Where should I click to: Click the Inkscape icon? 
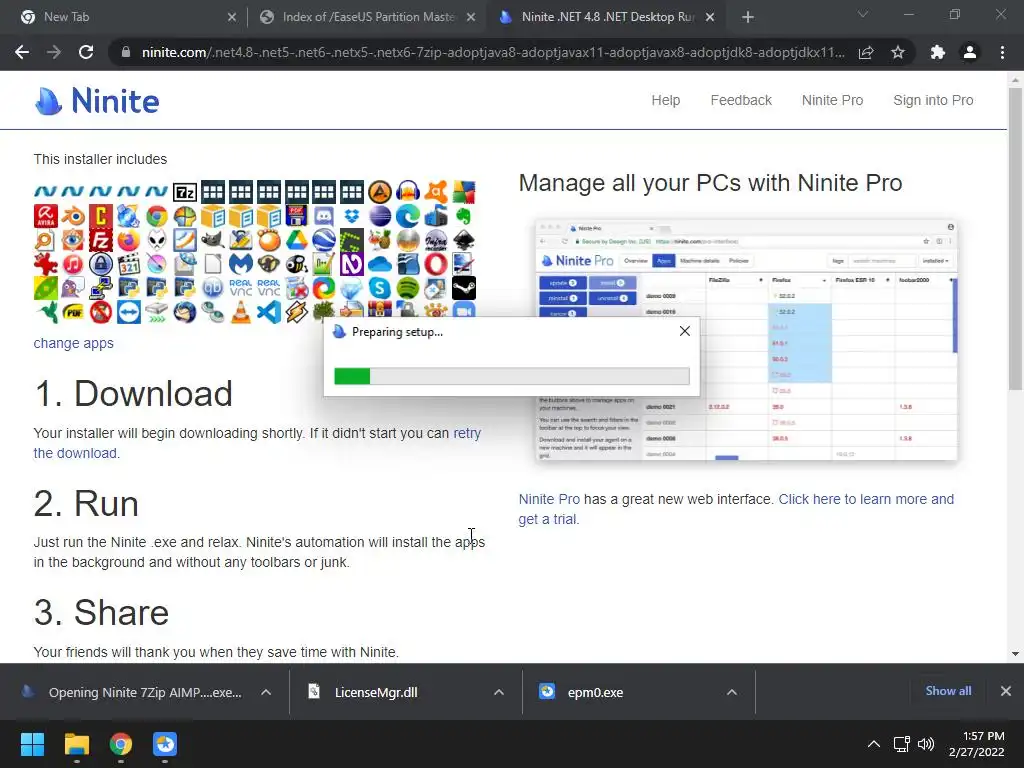point(464,240)
